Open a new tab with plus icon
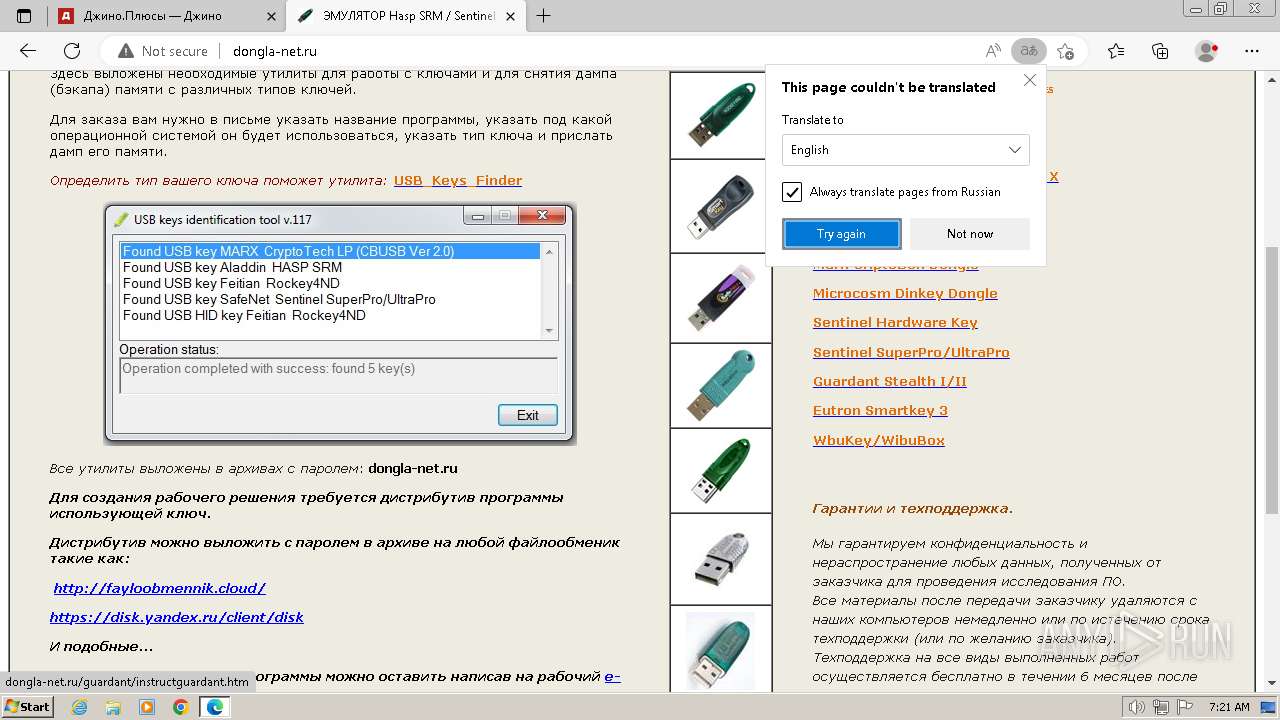 pos(544,16)
